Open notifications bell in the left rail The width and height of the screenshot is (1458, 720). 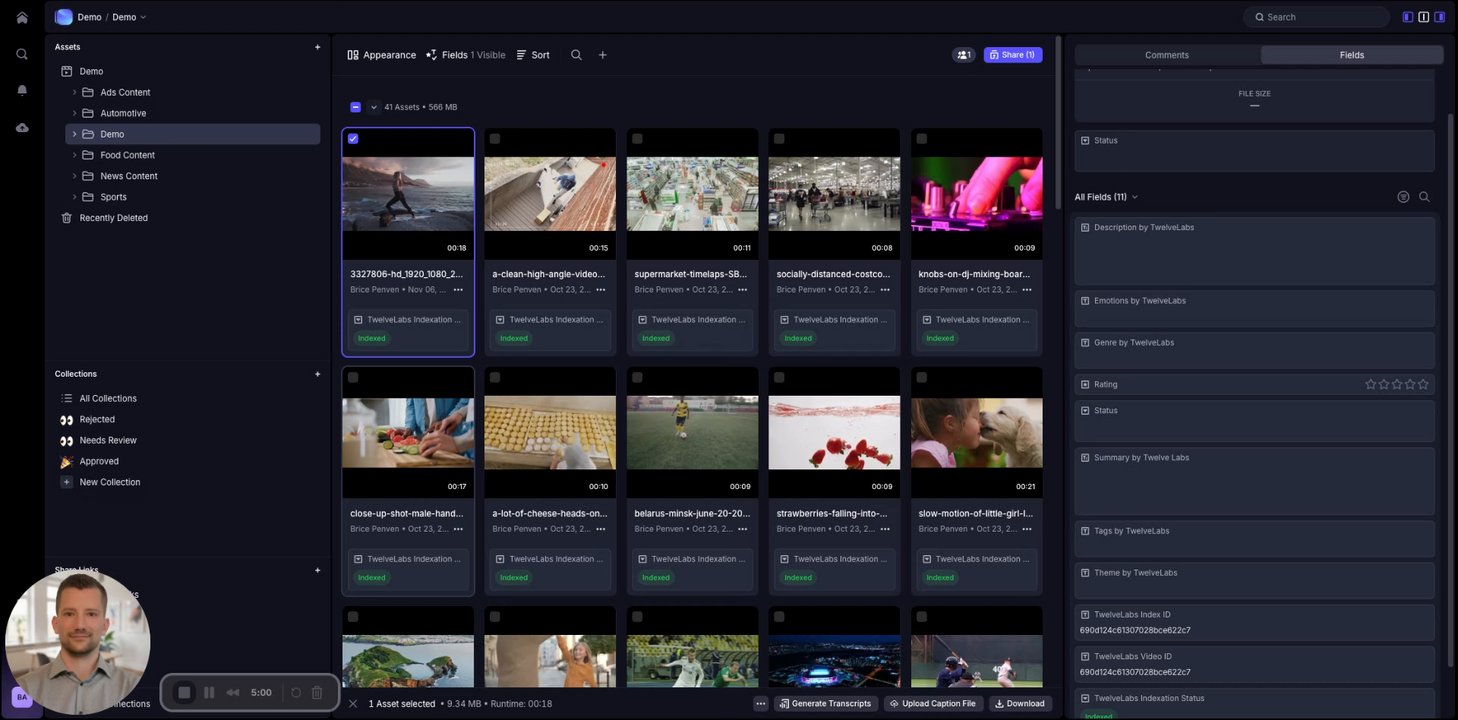(22, 90)
